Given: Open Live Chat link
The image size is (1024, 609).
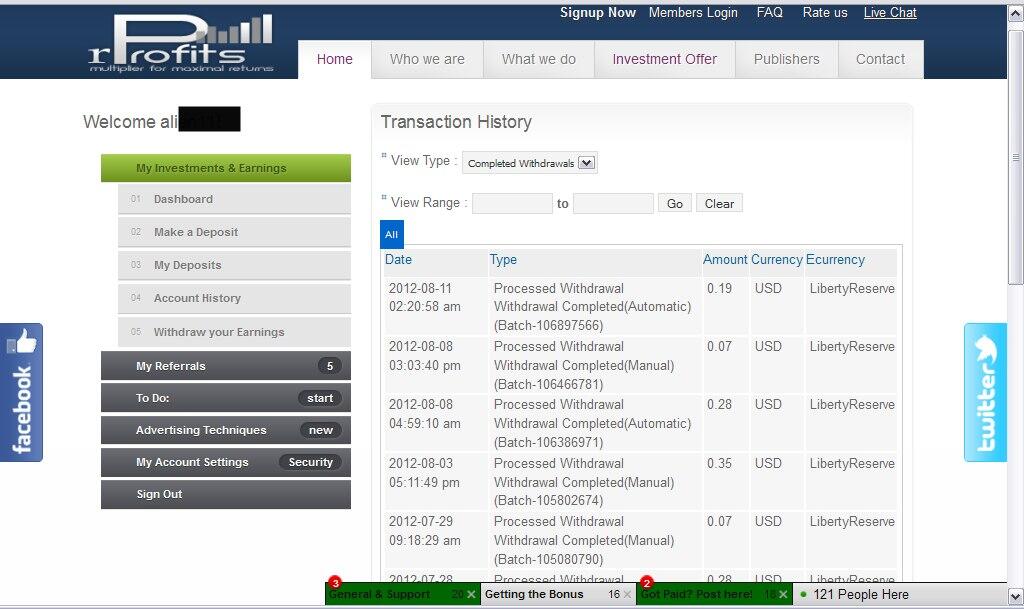Looking at the screenshot, I should (890, 12).
